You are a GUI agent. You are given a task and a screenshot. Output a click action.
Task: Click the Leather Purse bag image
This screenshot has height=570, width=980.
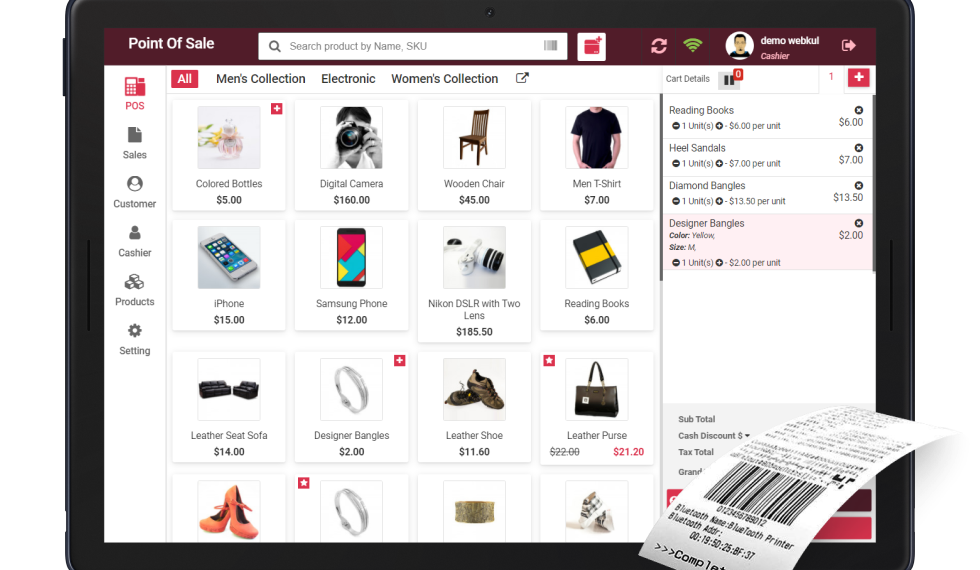597,389
